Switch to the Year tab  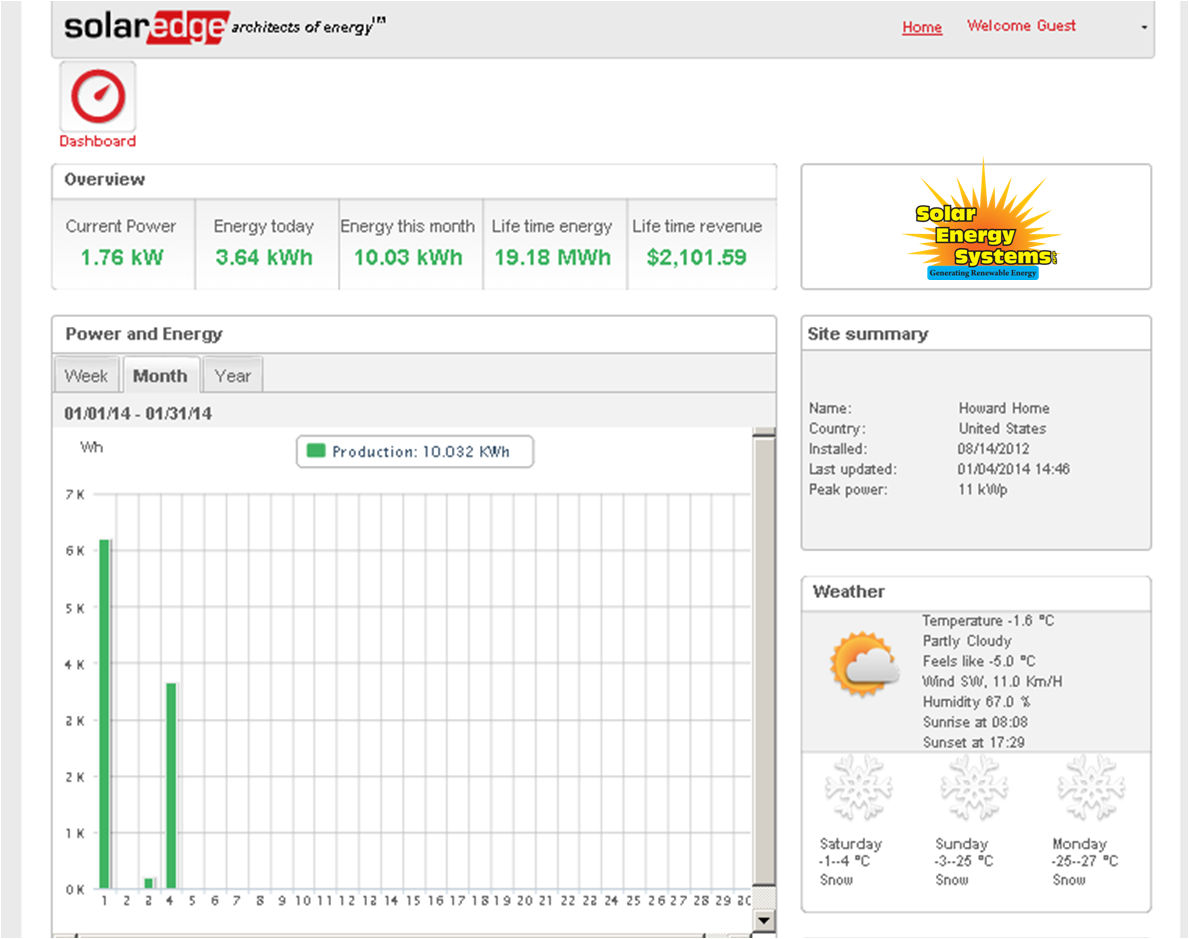(x=232, y=376)
